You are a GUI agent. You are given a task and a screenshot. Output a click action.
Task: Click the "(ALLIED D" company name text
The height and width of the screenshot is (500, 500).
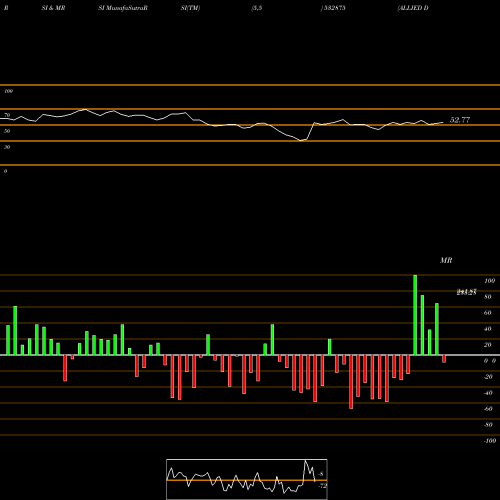click(x=413, y=8)
